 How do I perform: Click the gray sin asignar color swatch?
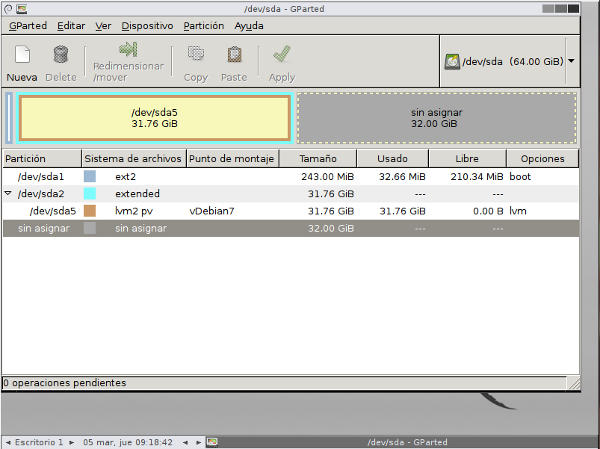(x=90, y=228)
